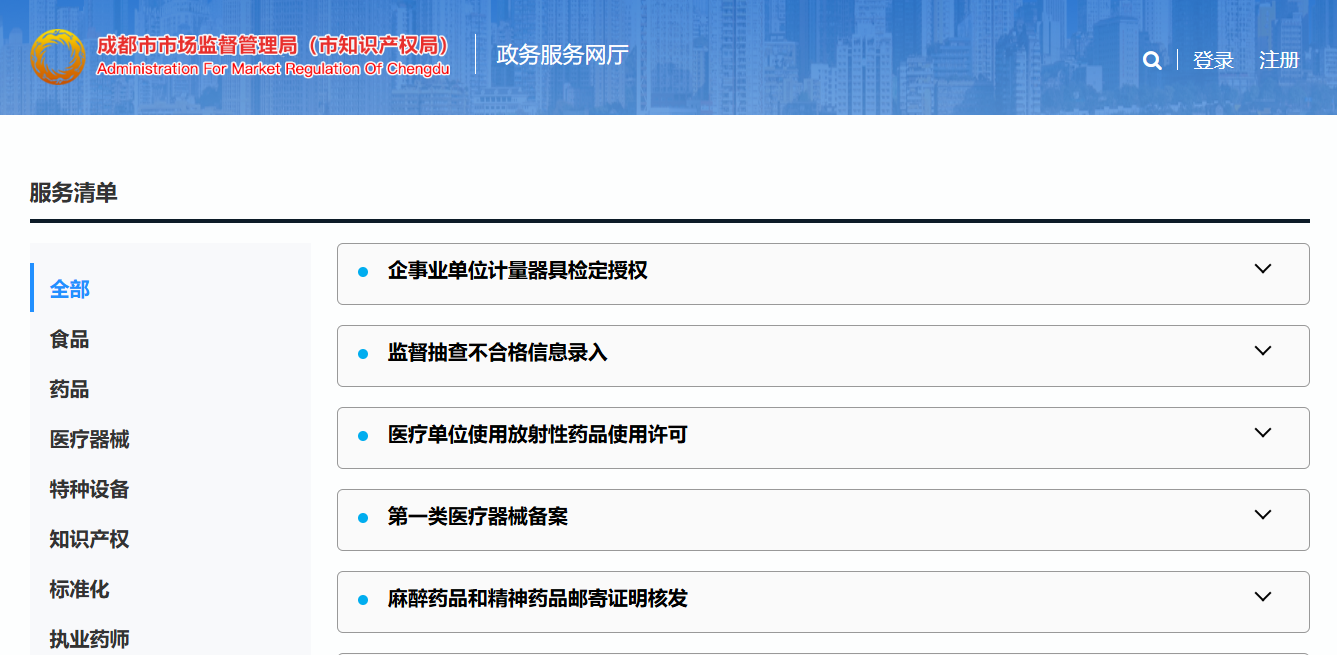Click the Chengdu market regulation bureau logo
Screen dimensions: 1337x655
tap(58, 57)
